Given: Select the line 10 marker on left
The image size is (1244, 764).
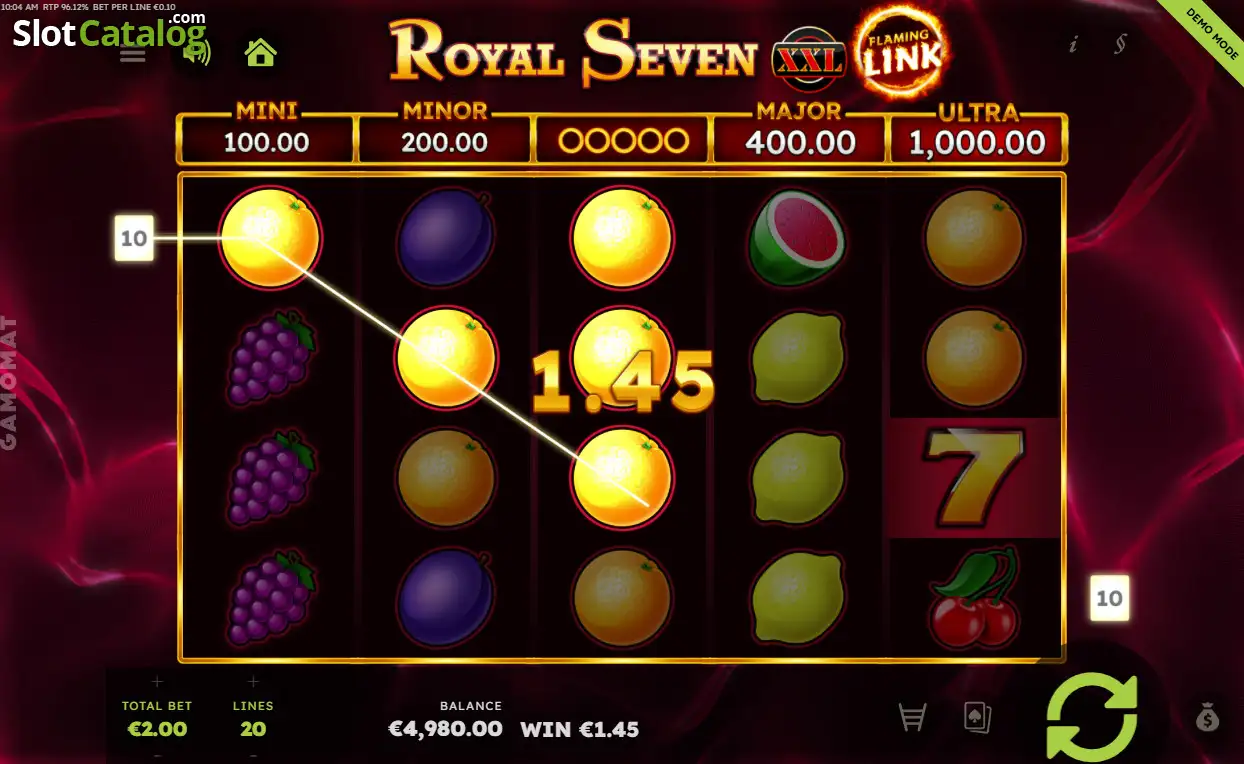Looking at the screenshot, I should coord(134,238).
